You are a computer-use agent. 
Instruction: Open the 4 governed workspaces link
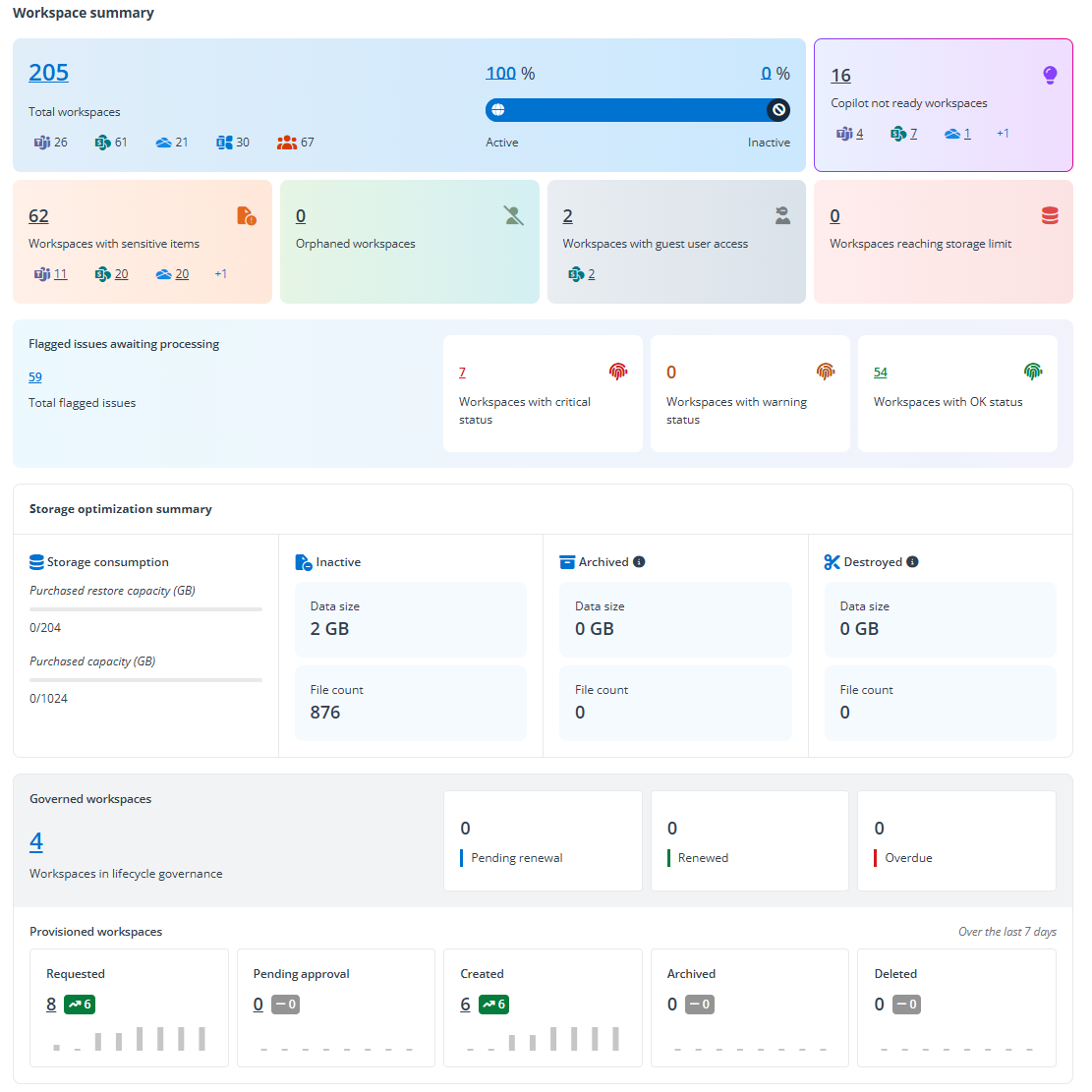36,842
